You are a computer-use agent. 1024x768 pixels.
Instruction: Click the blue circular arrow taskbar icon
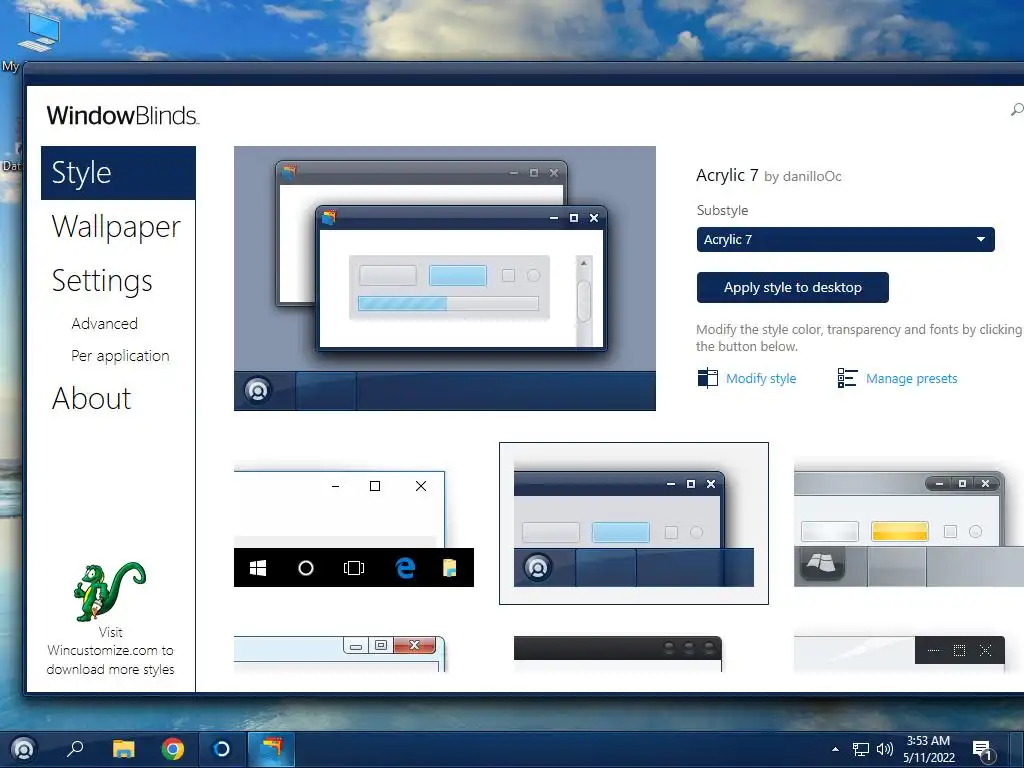tap(221, 748)
